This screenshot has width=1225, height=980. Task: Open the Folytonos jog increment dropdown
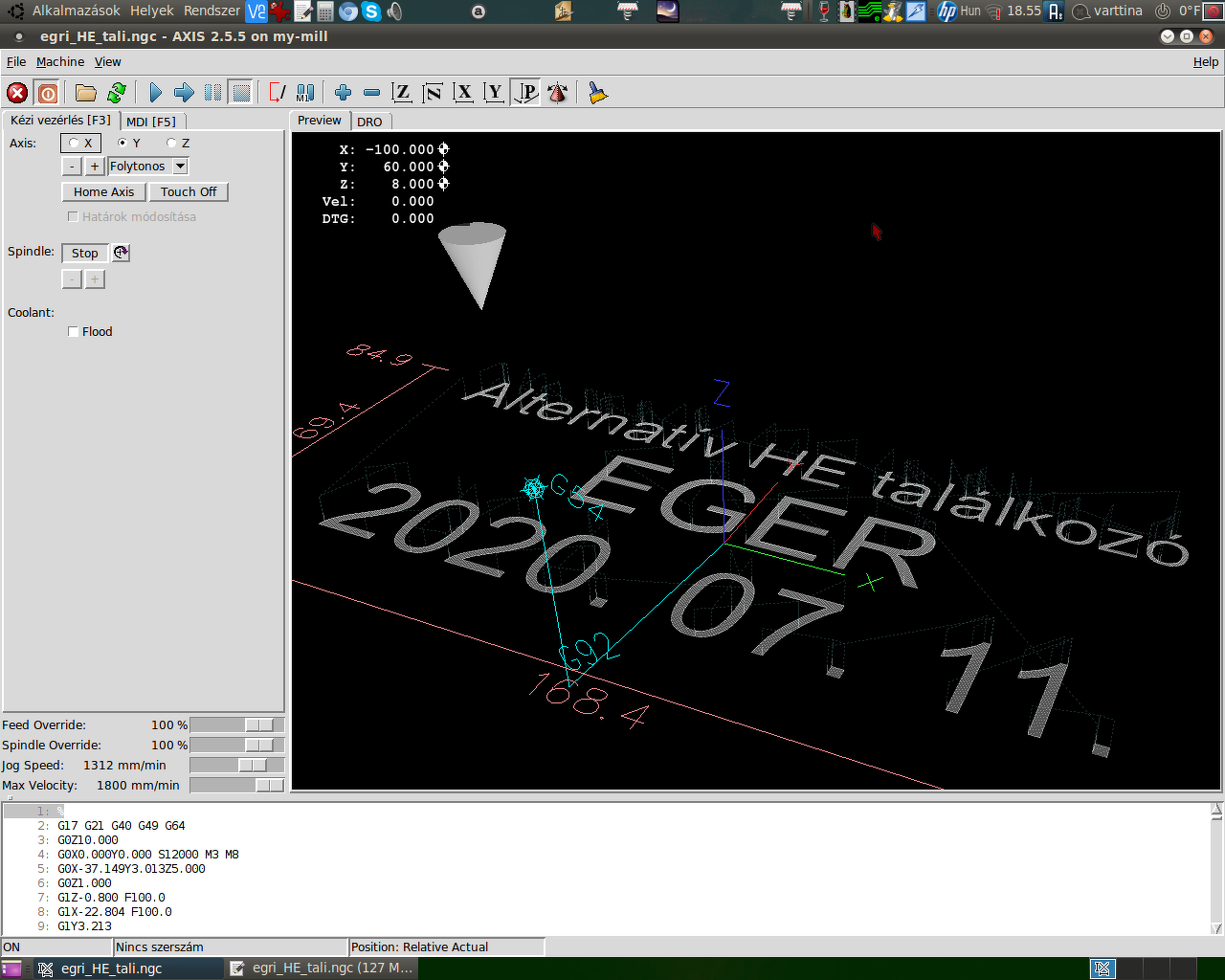click(x=181, y=167)
